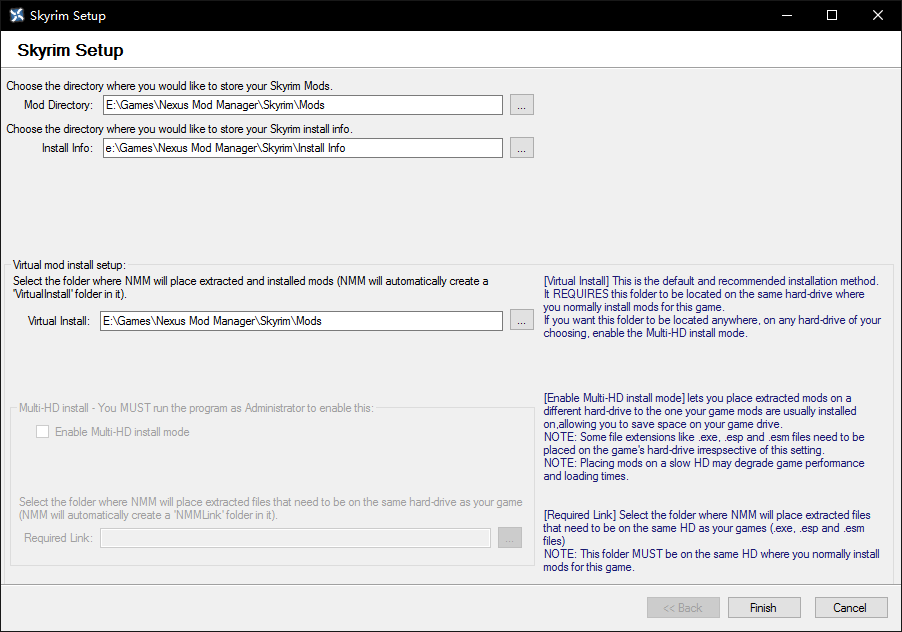Click the Virtual Install path field
Viewport: 902px width, 632px height.
click(x=301, y=321)
